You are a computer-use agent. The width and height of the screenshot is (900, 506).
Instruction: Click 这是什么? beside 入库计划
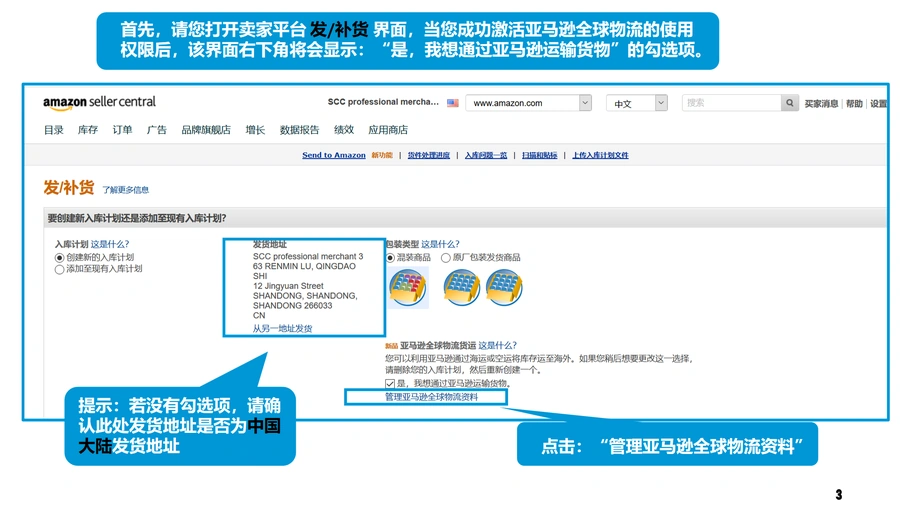coord(110,244)
